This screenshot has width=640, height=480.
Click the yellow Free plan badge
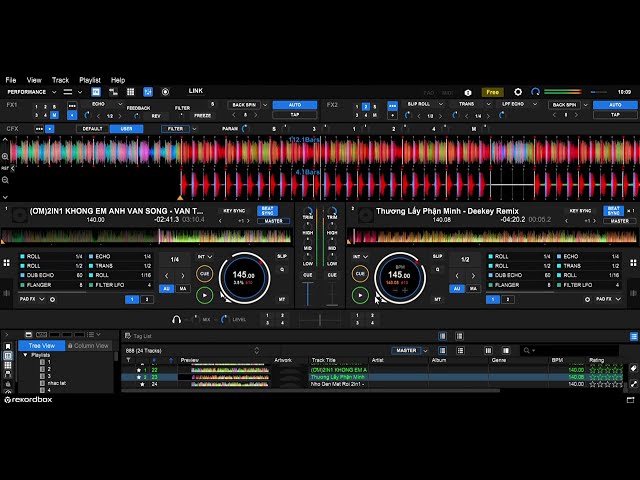[492, 92]
